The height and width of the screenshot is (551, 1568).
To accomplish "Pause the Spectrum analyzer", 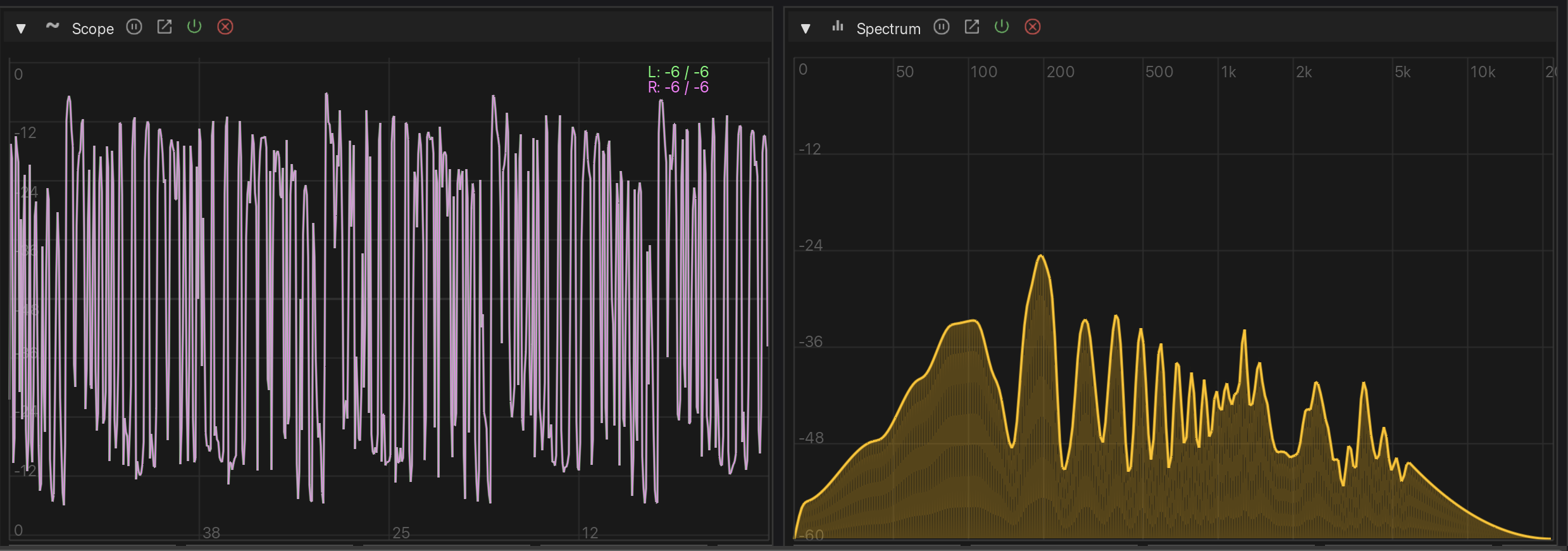I will pyautogui.click(x=942, y=27).
